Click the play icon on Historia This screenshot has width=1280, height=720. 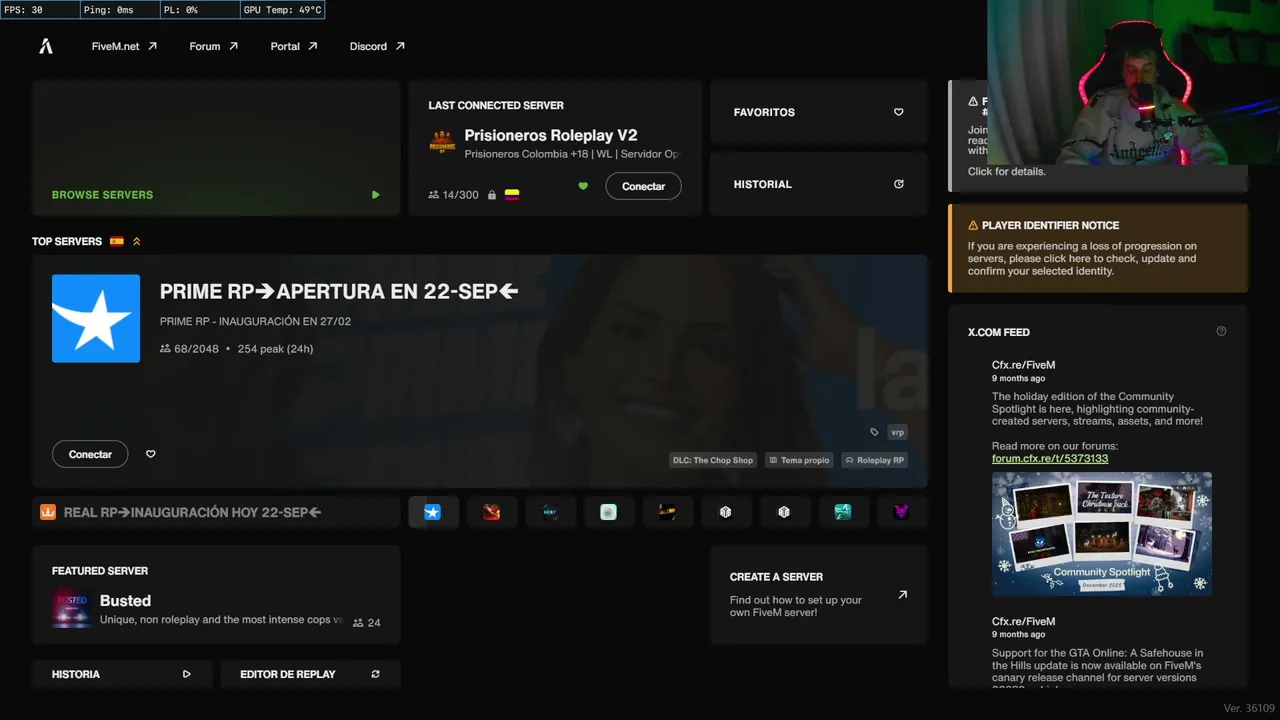[187, 674]
